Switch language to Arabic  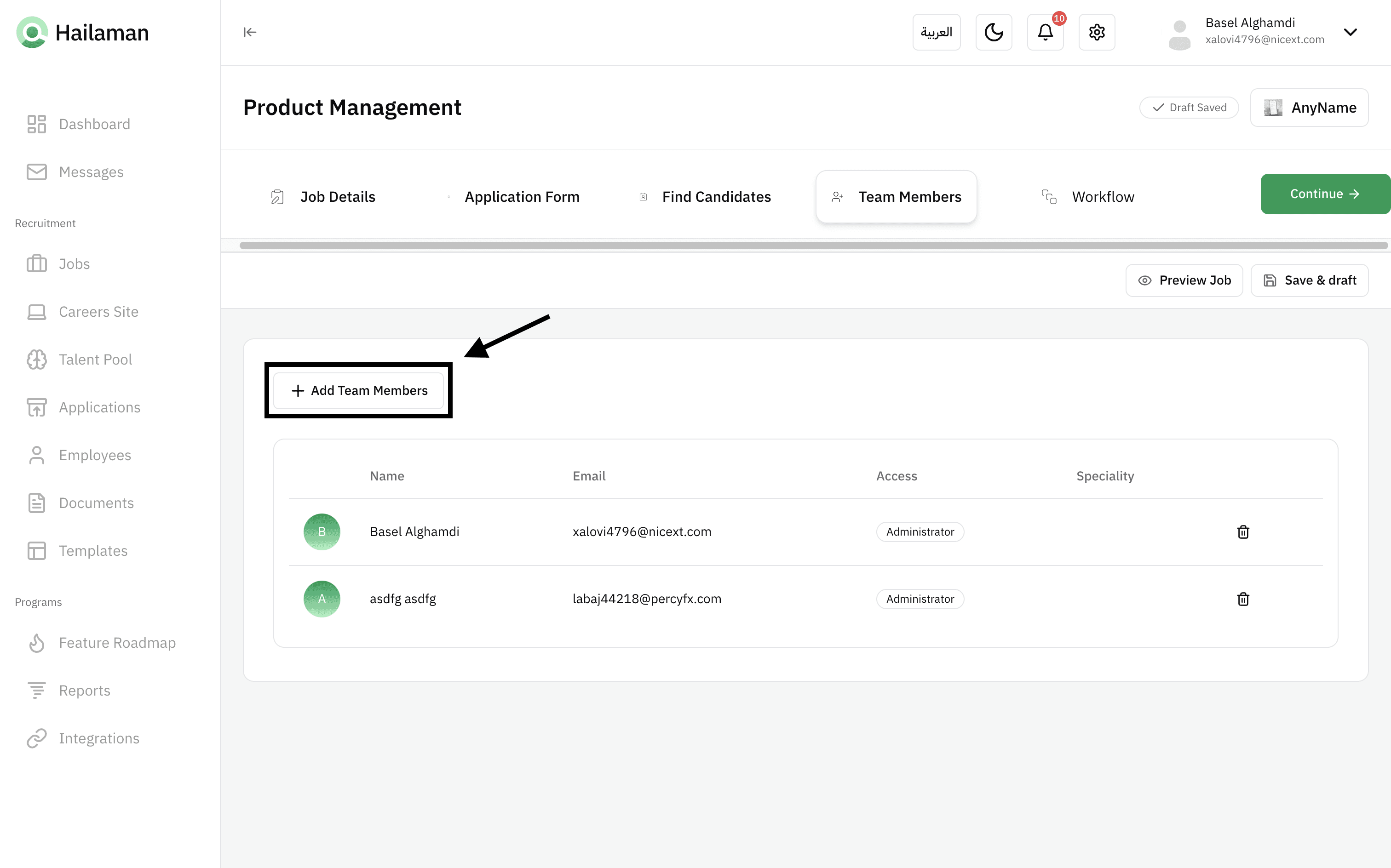(x=936, y=32)
